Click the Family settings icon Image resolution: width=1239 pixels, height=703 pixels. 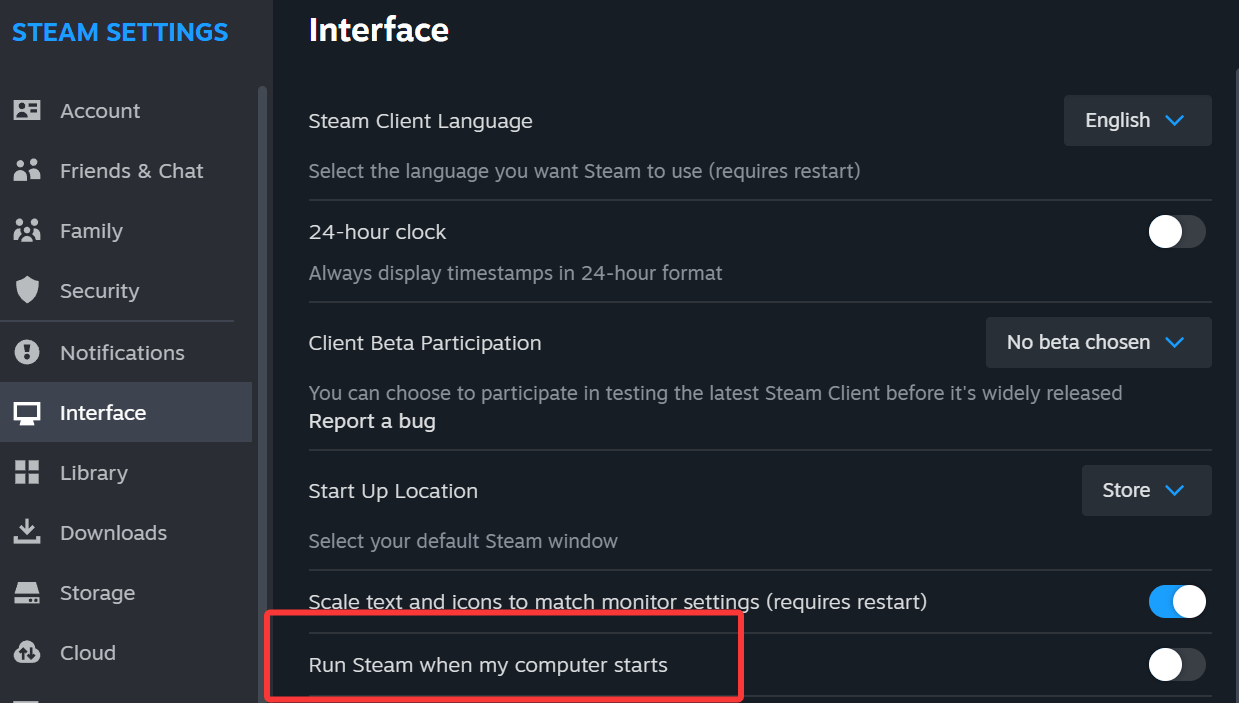point(28,230)
